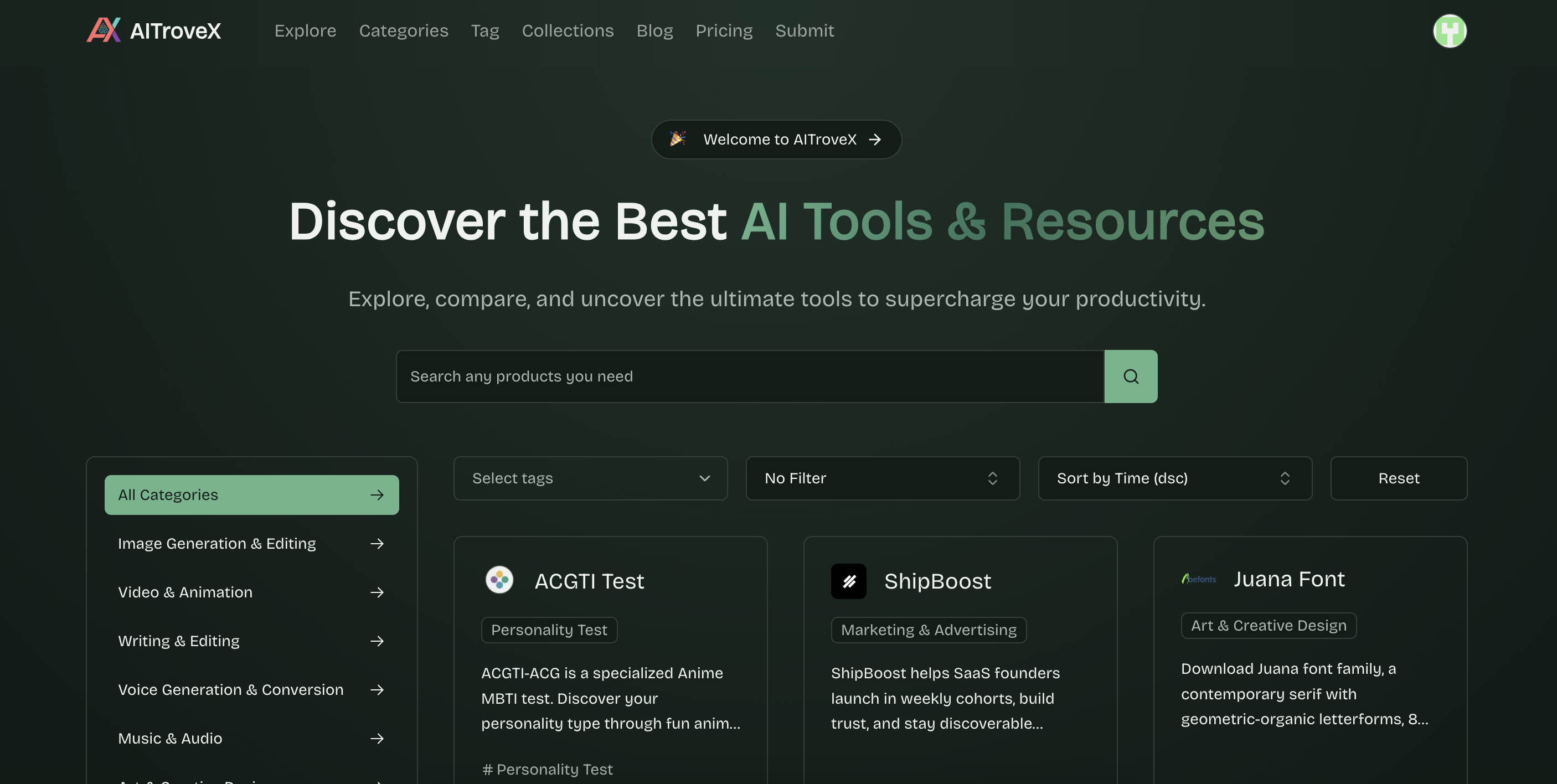Click the arrow beside Voice Generation & Conversion

[x=377, y=690]
